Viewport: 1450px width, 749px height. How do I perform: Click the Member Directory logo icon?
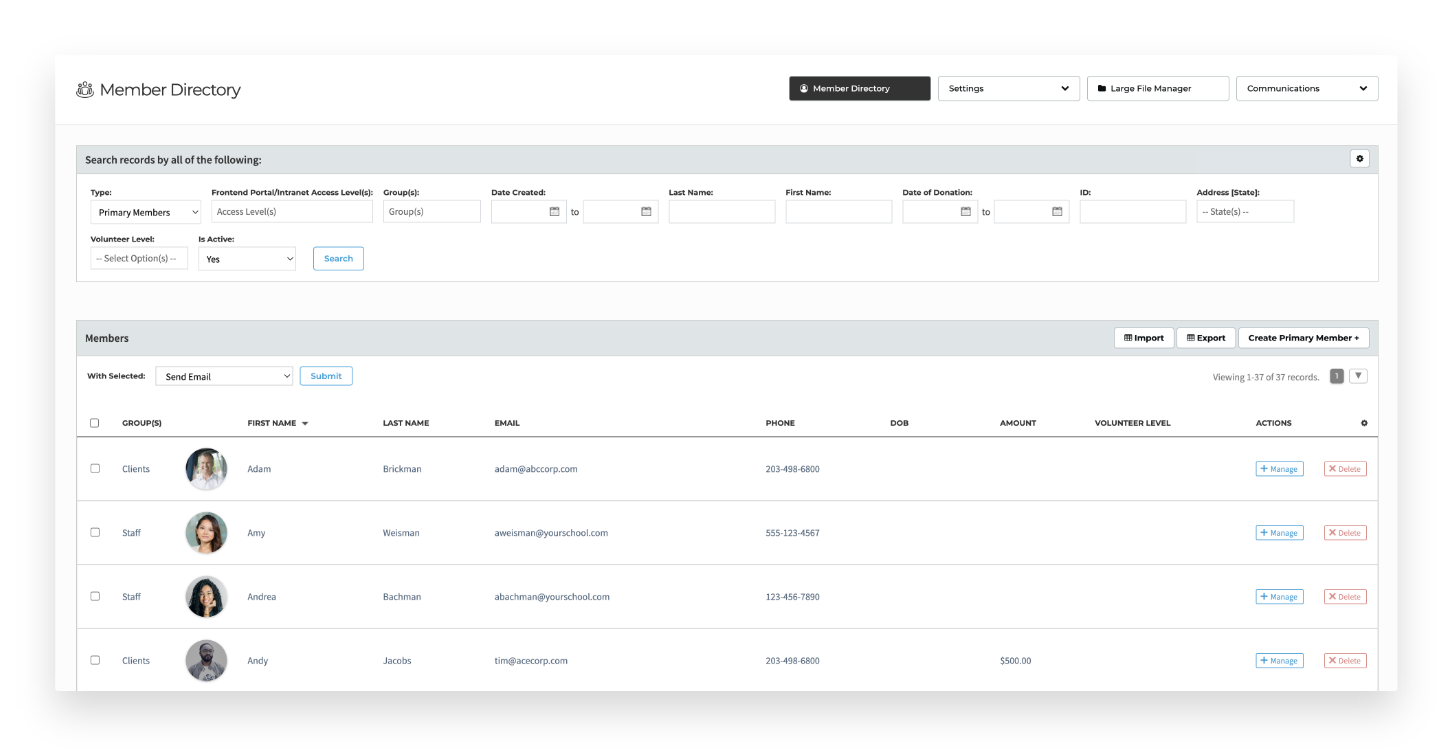click(84, 89)
